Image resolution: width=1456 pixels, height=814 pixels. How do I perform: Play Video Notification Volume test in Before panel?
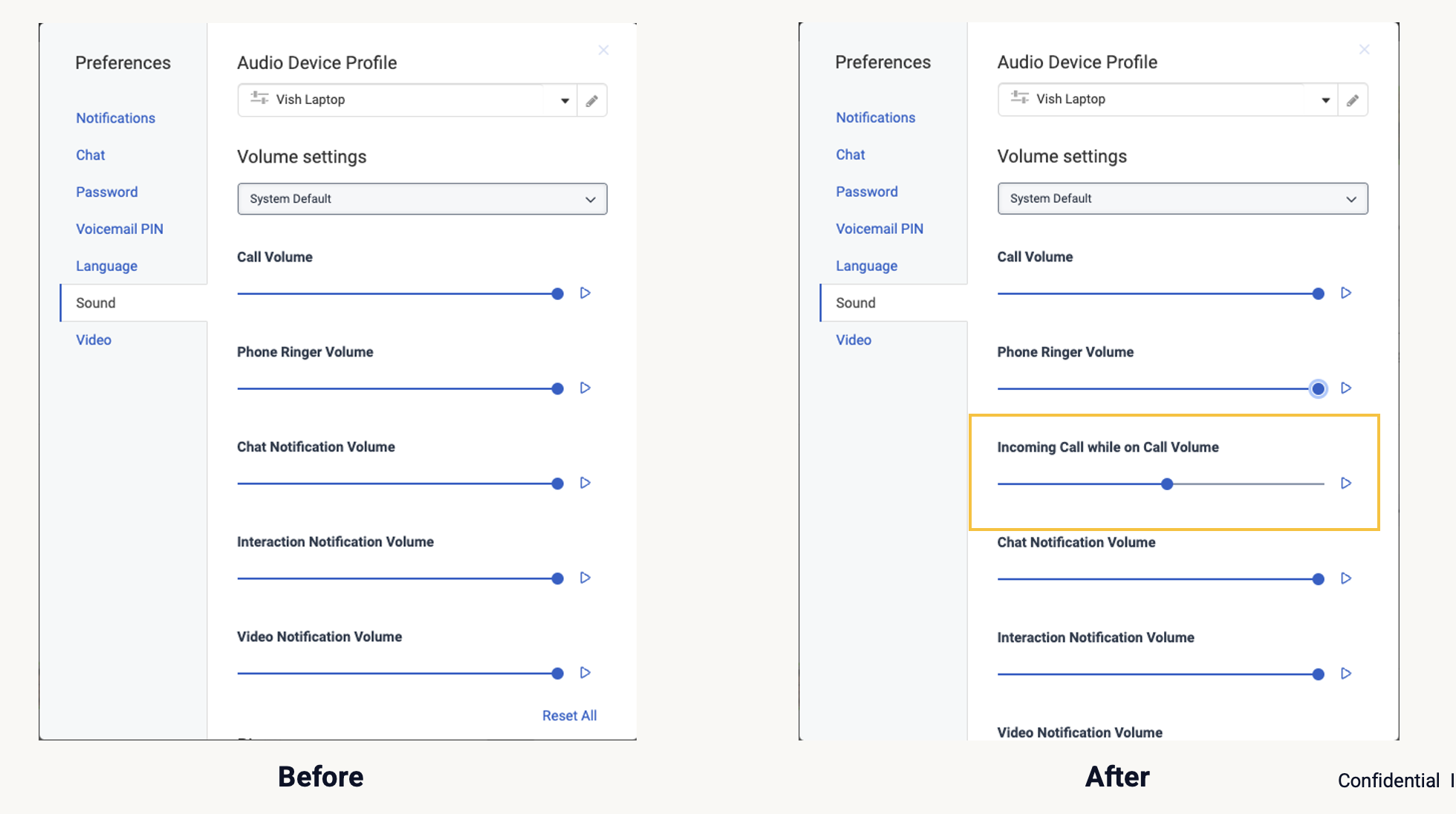coord(585,673)
